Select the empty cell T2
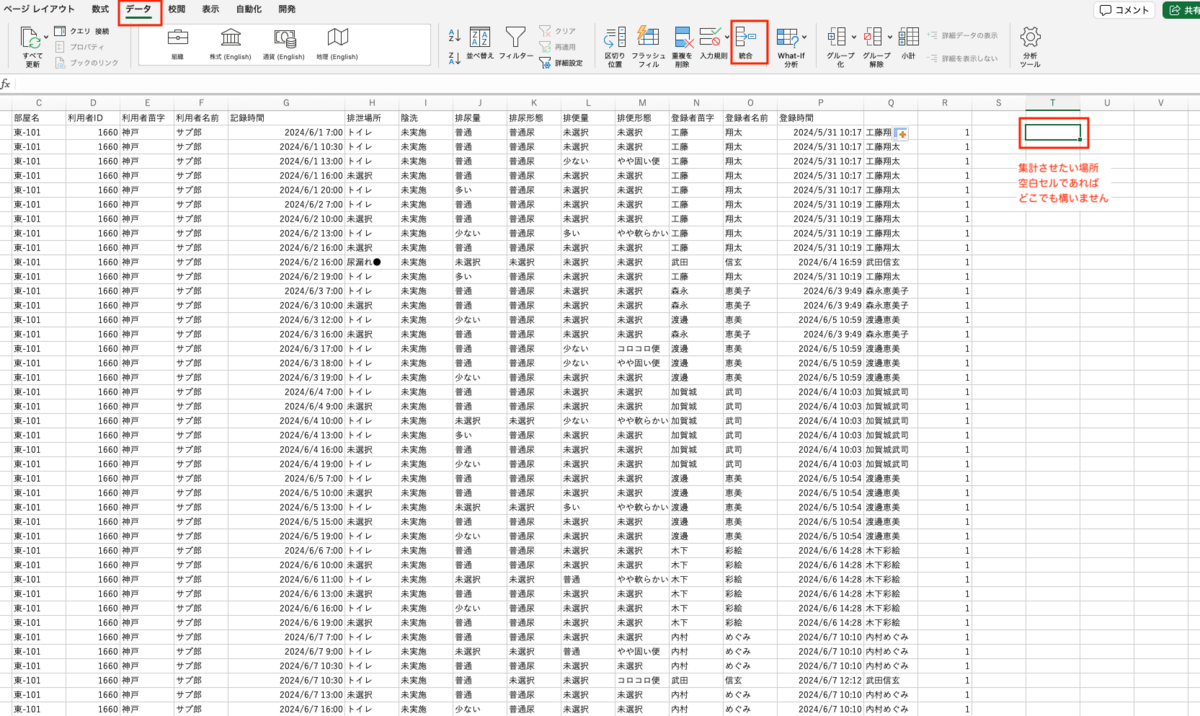 1053,131
